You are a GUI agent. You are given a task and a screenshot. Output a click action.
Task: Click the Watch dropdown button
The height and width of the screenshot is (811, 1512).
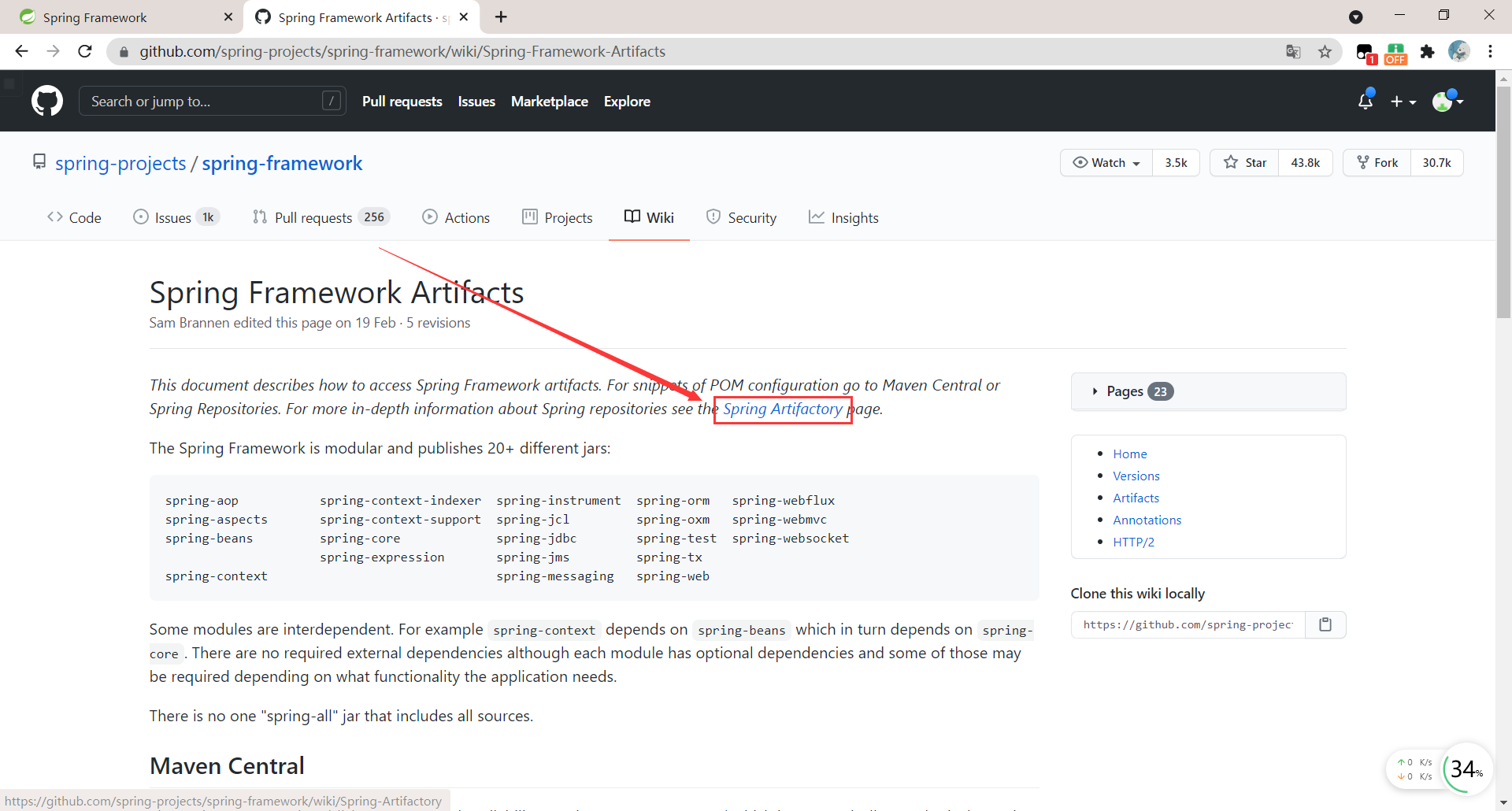(x=1106, y=163)
